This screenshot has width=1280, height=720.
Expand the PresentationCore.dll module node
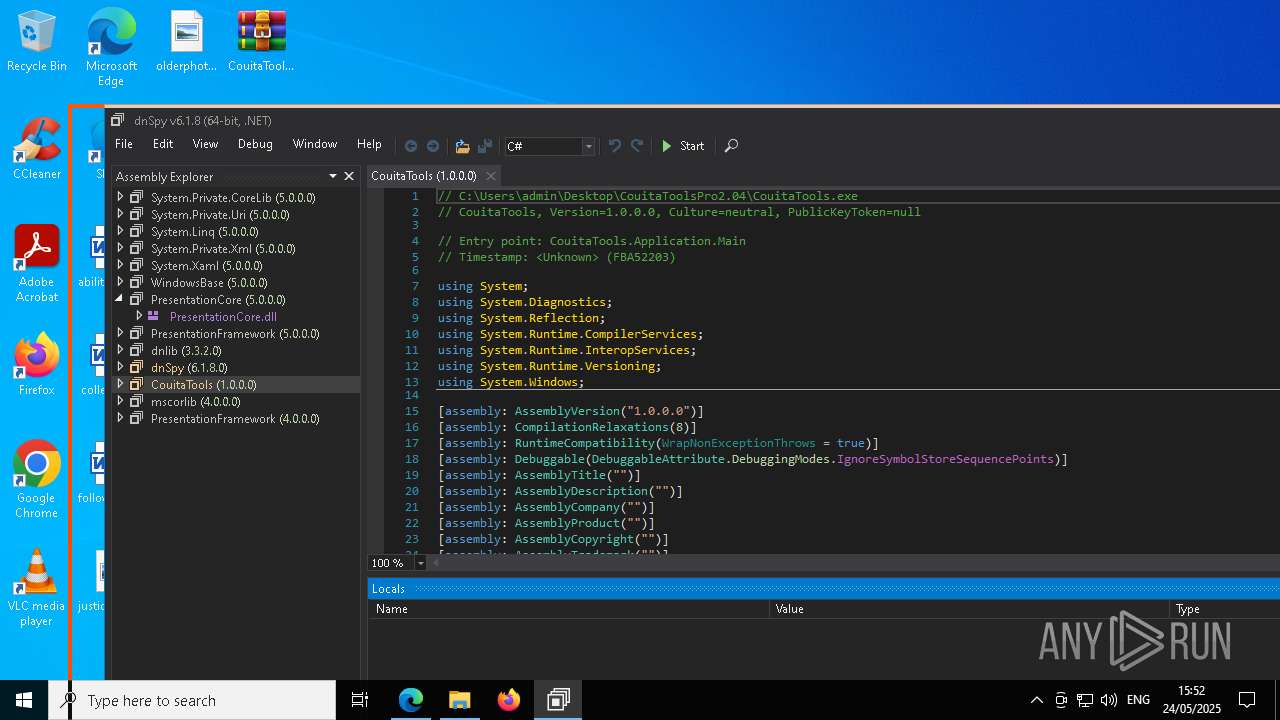click(139, 316)
